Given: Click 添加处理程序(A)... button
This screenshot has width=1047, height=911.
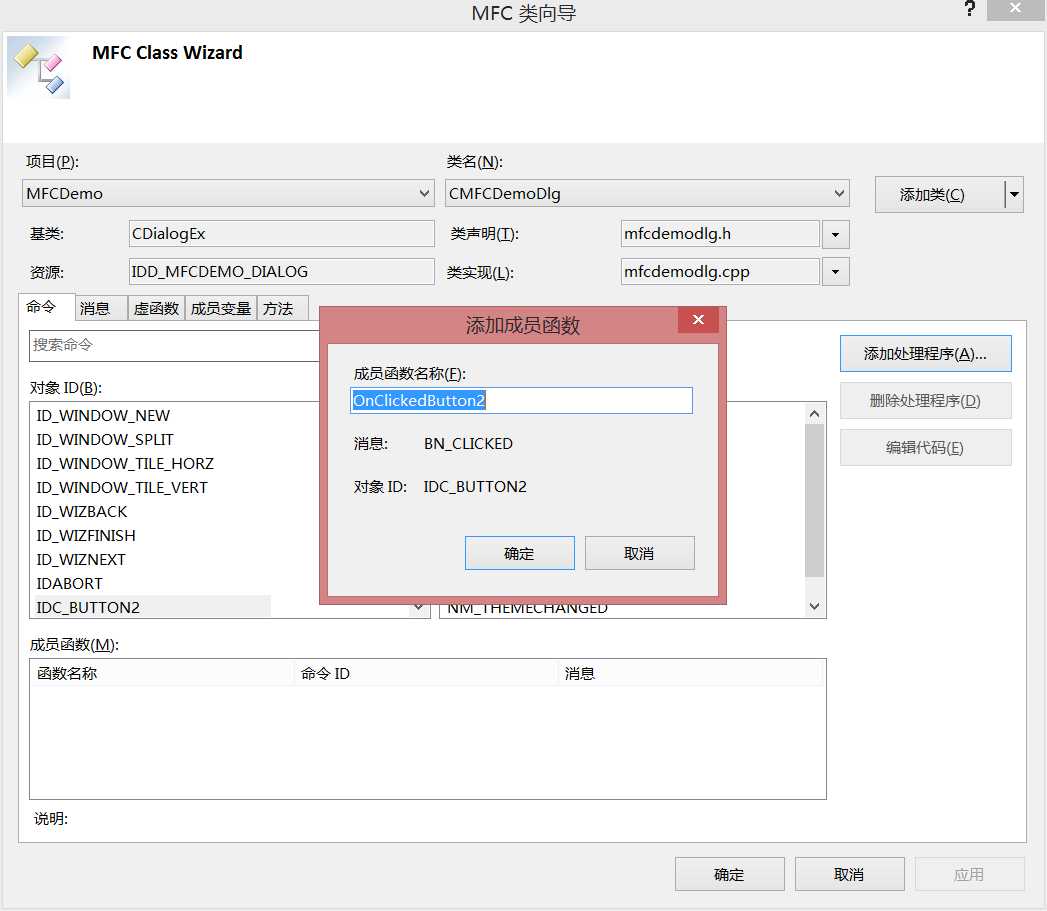Looking at the screenshot, I should (x=925, y=354).
